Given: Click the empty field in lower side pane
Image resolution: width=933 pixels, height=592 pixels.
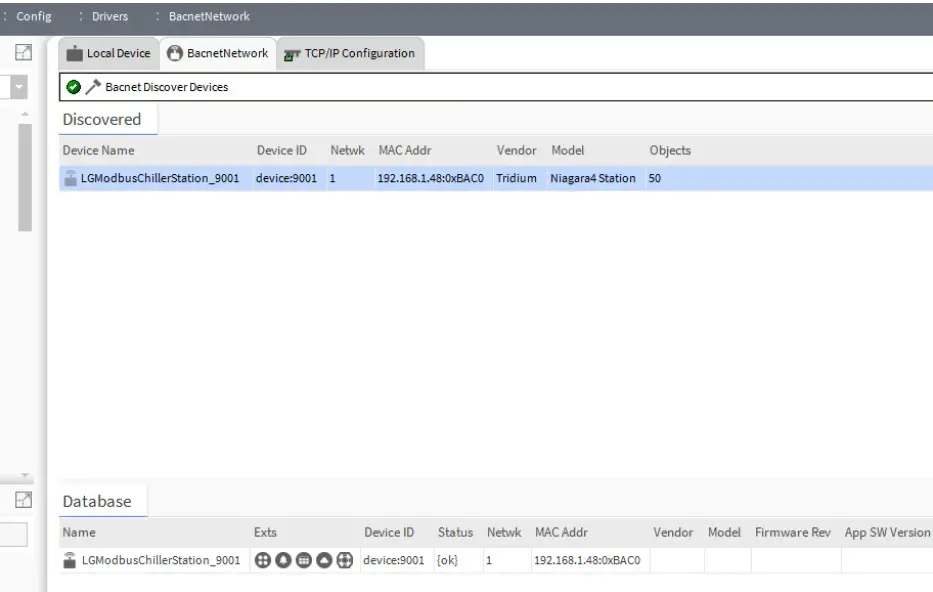Looking at the screenshot, I should tap(13, 534).
